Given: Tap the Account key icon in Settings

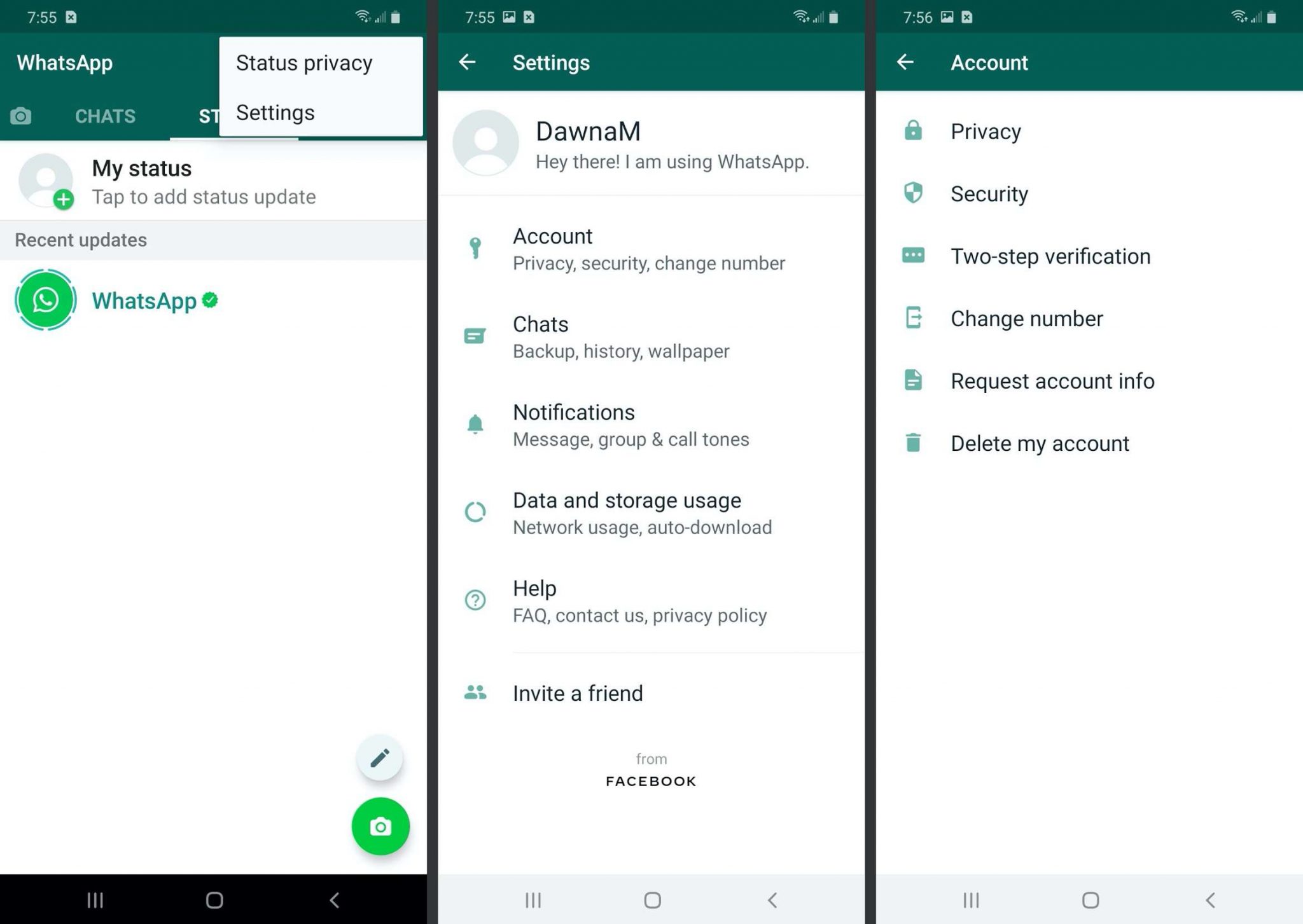Looking at the screenshot, I should pyautogui.click(x=476, y=248).
